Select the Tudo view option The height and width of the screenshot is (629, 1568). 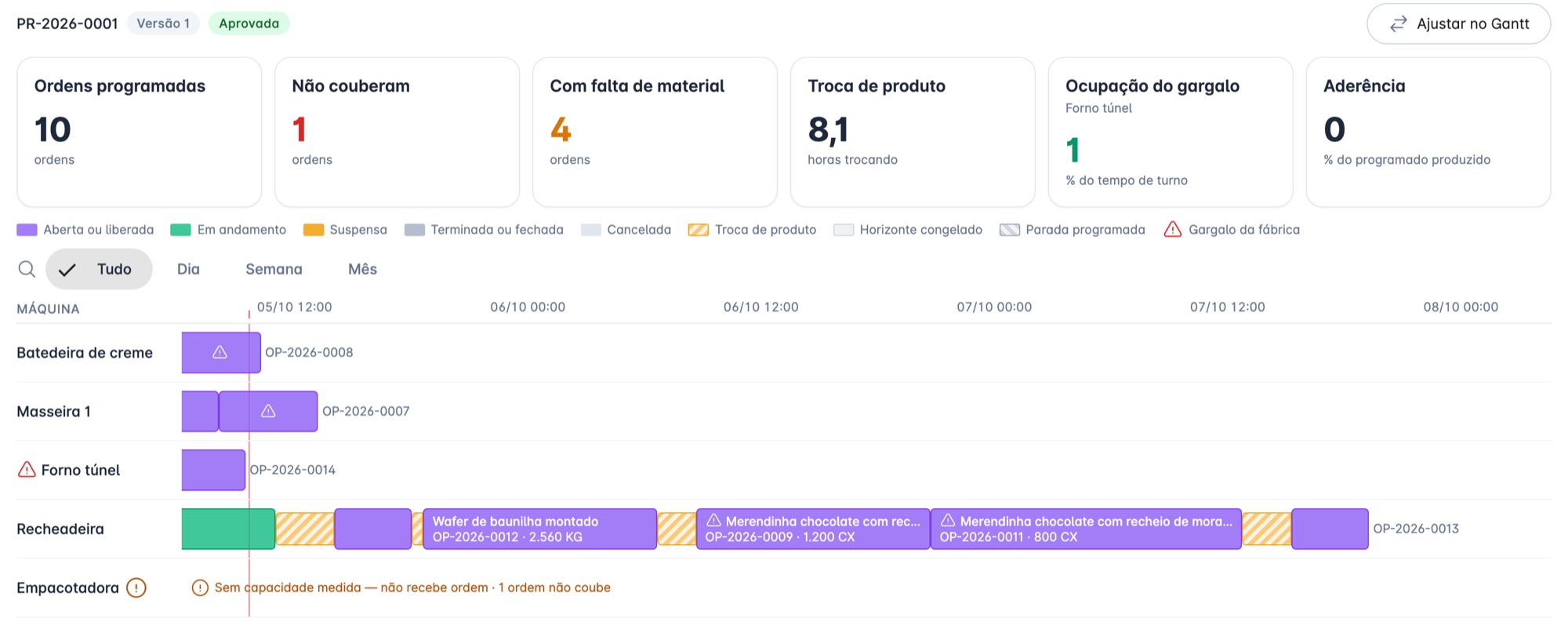(99, 269)
